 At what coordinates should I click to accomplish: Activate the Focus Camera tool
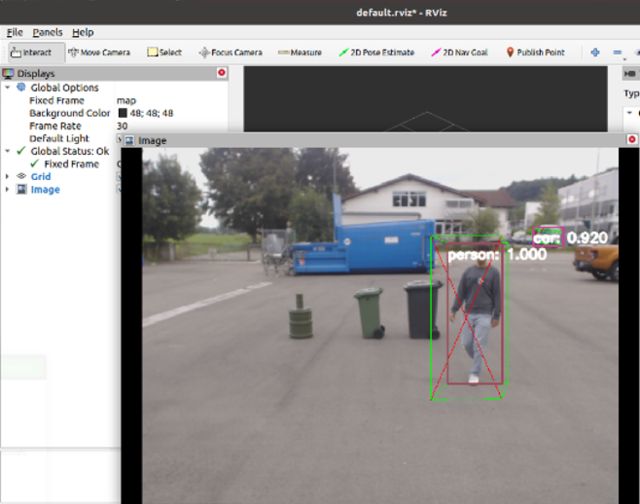(x=231, y=52)
